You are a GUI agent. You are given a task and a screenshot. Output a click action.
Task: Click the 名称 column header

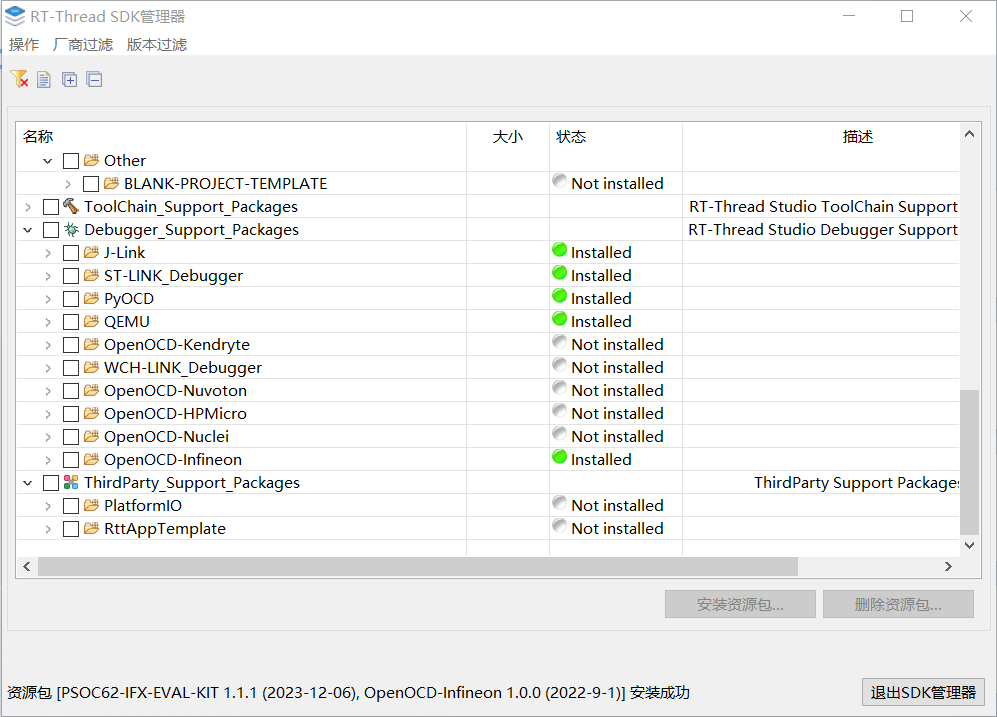coord(241,136)
